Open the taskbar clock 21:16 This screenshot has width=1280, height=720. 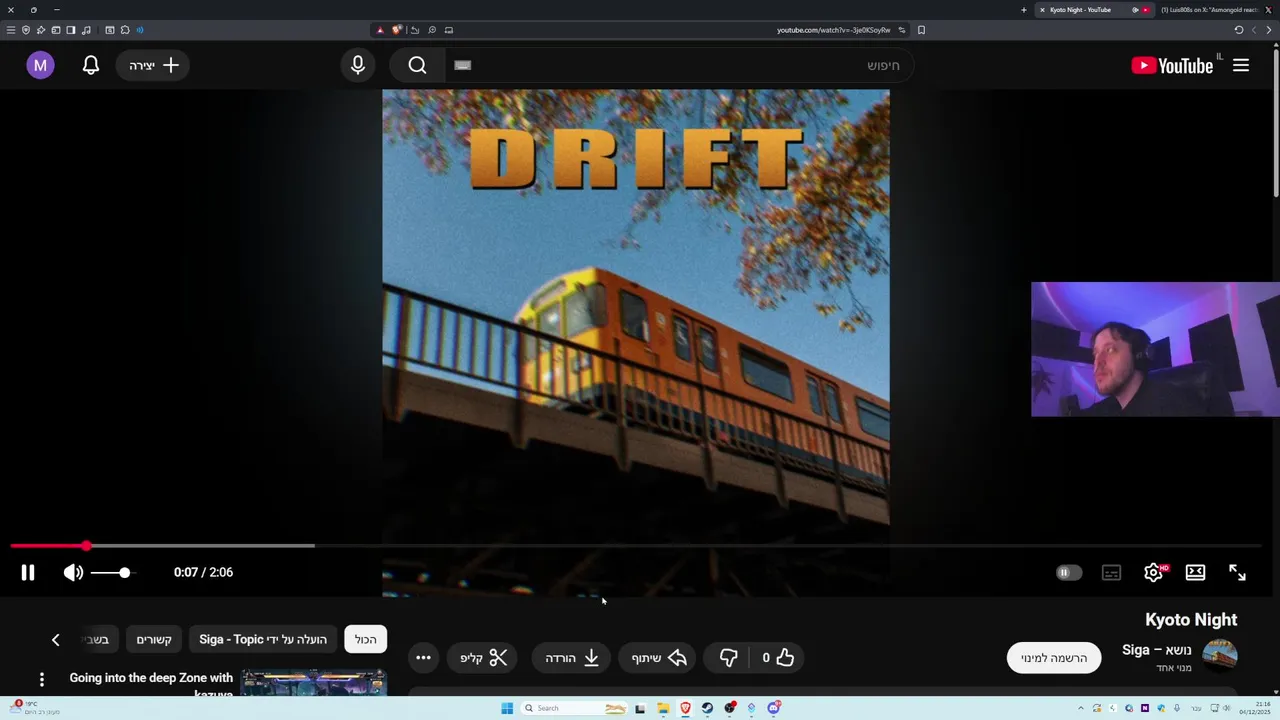coord(1254,708)
